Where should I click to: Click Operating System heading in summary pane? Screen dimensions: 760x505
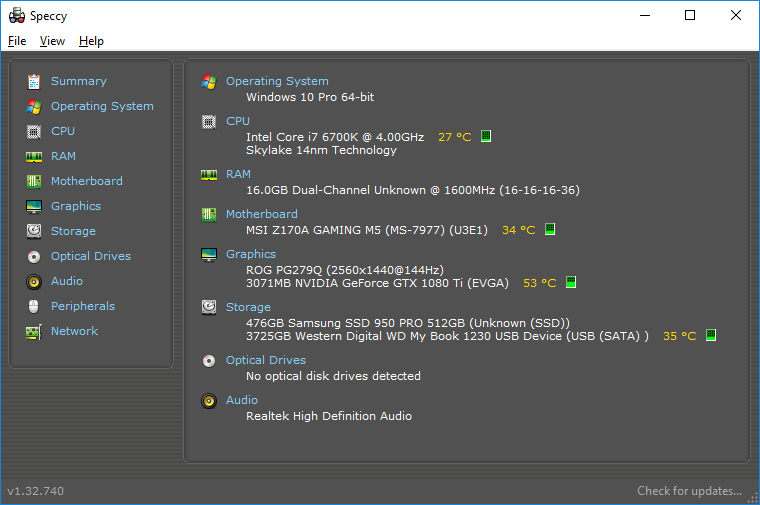(x=277, y=81)
